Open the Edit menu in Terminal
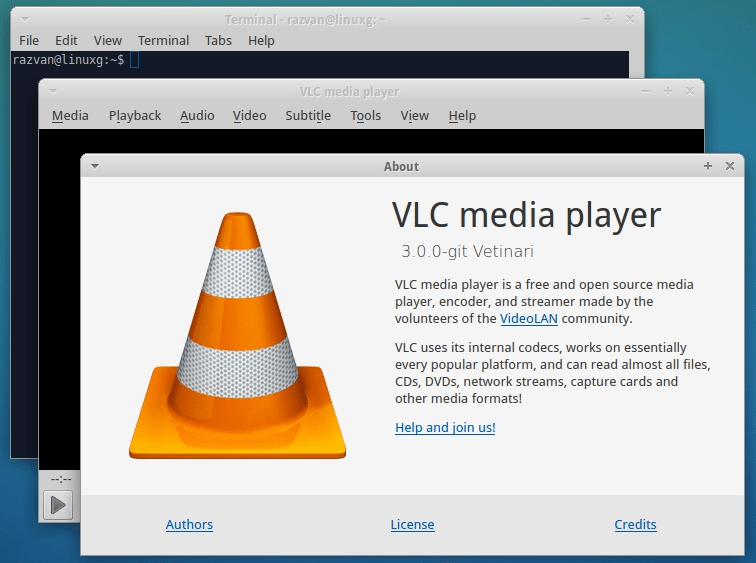Screen dimensions: 756x563 66,40
